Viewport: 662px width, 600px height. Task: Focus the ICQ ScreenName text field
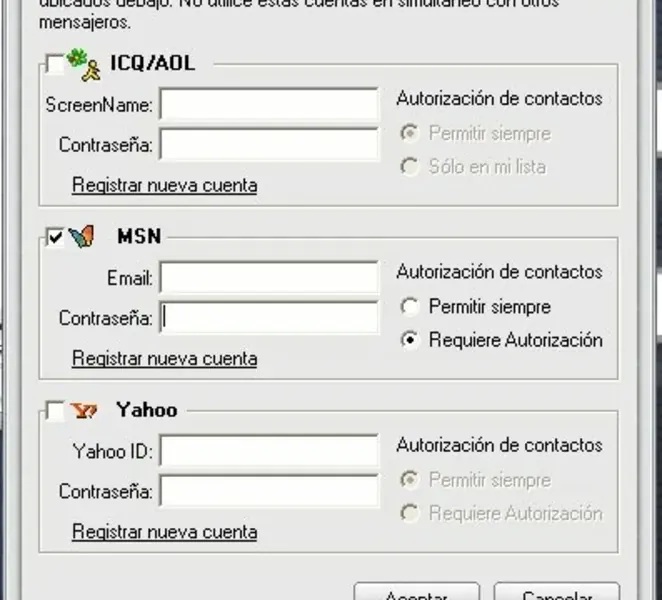[x=269, y=104]
